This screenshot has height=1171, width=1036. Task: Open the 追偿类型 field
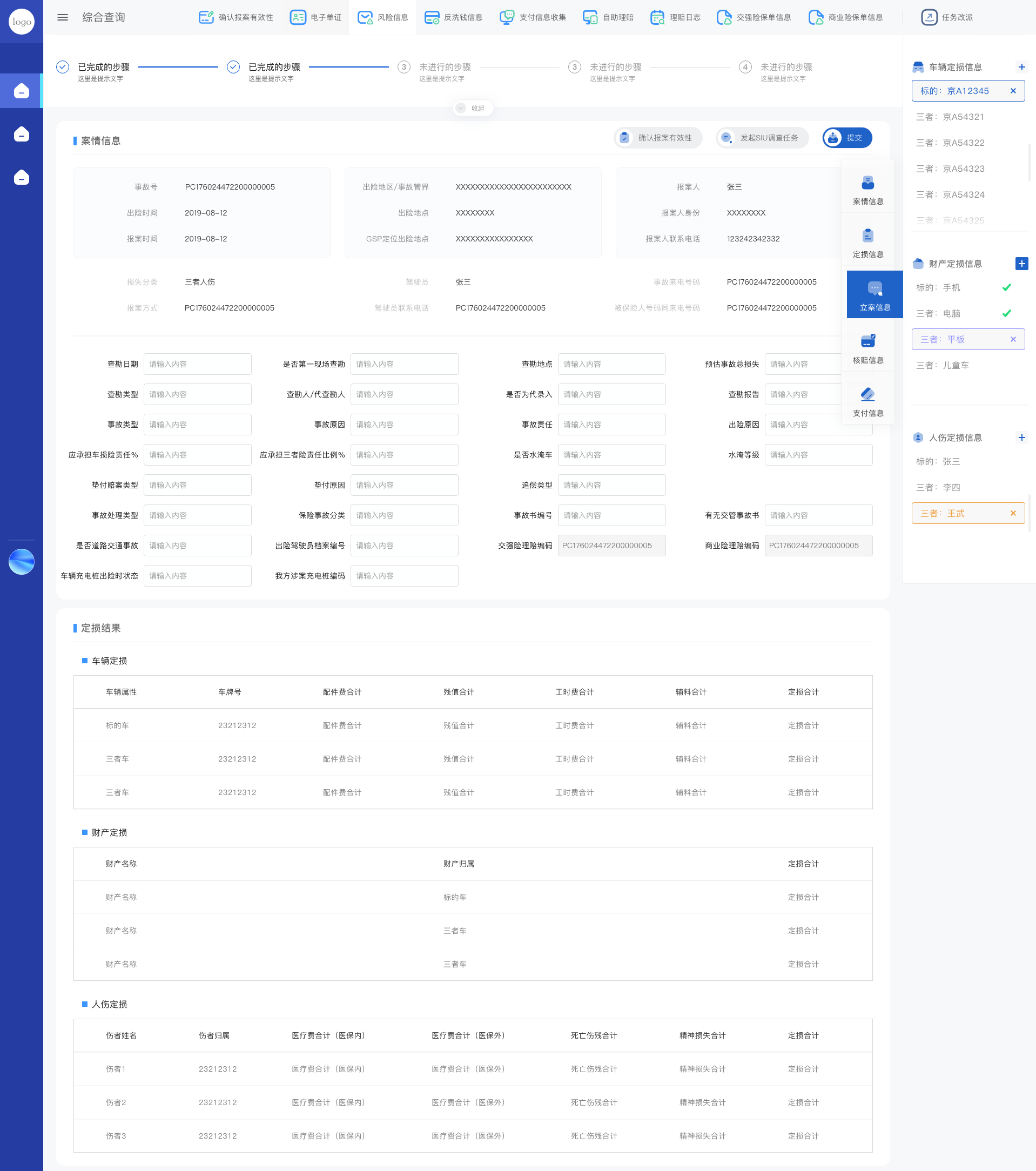[x=611, y=485]
